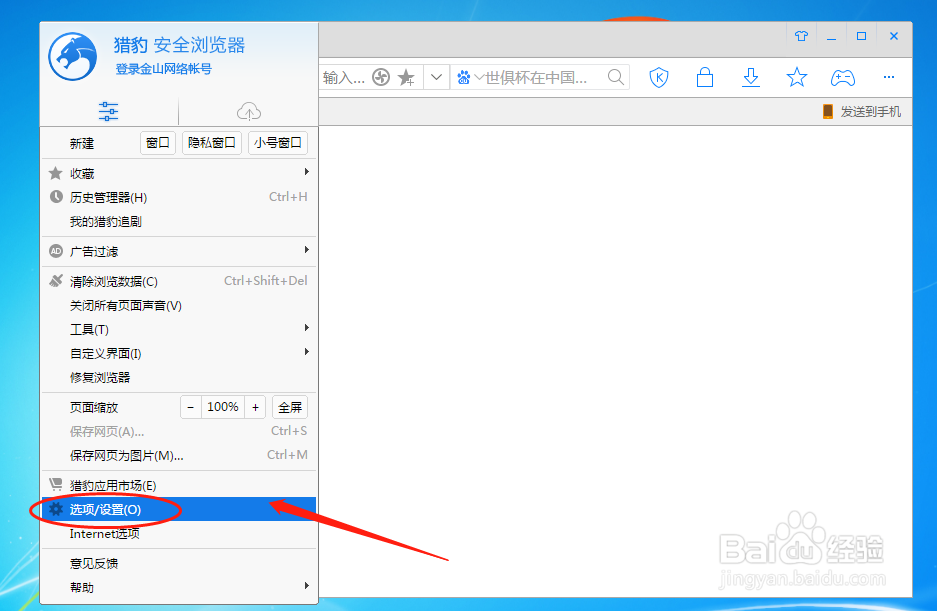Switch to the cloud sync tab icon
The image size is (937, 611).
pos(249,111)
